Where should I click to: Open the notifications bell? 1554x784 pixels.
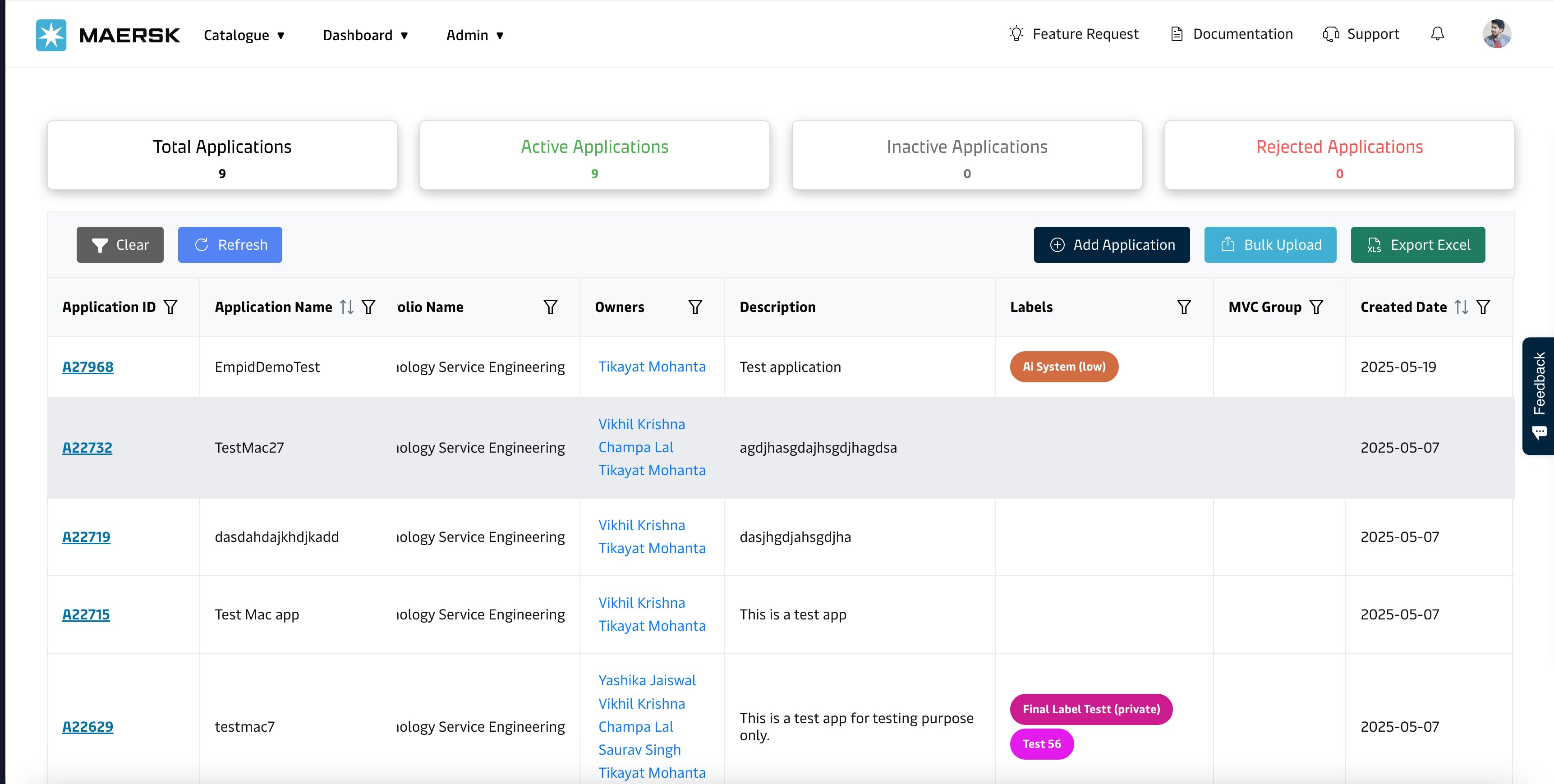pos(1438,34)
